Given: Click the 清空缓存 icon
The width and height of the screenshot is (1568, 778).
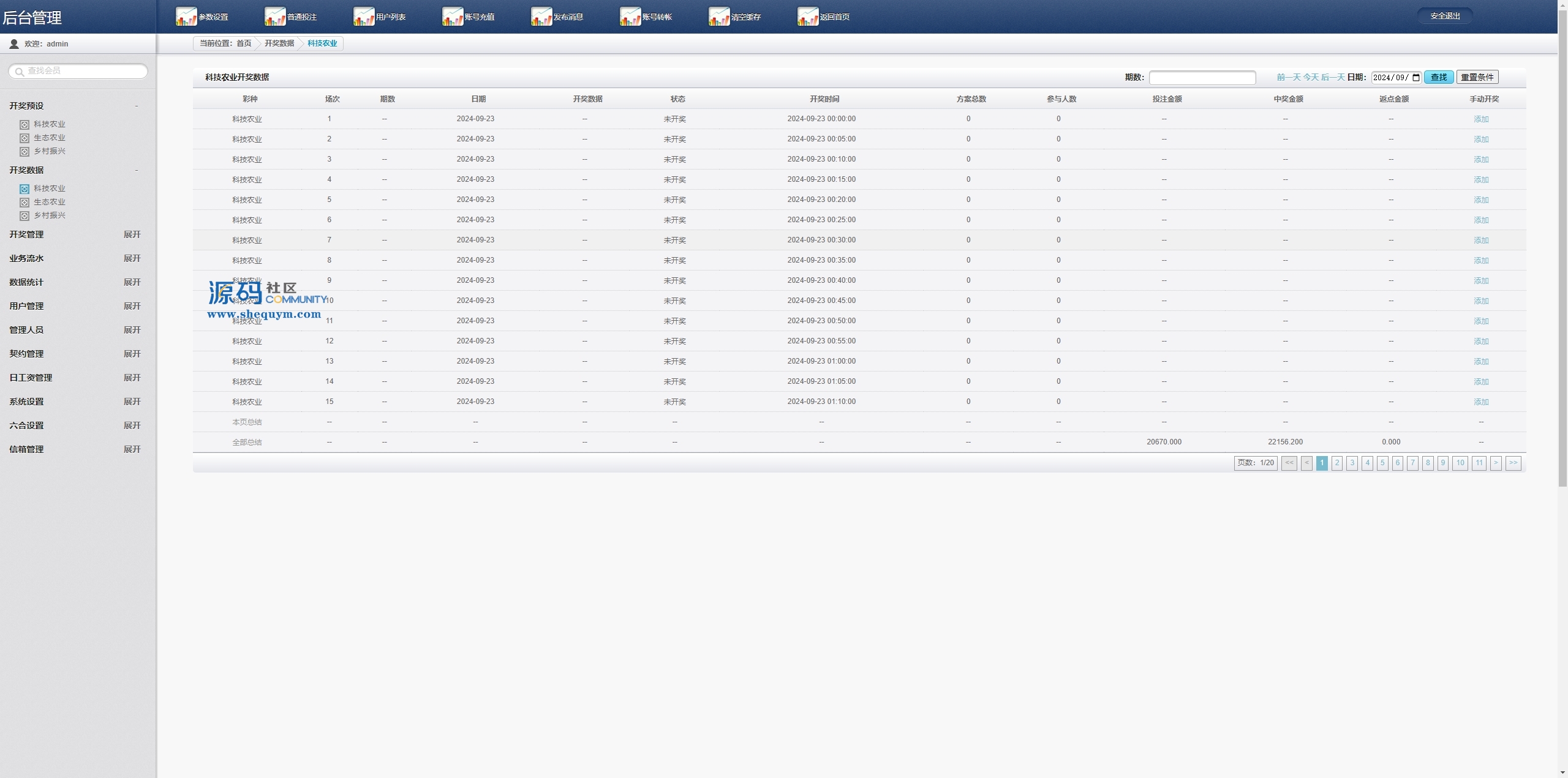Looking at the screenshot, I should click(719, 17).
